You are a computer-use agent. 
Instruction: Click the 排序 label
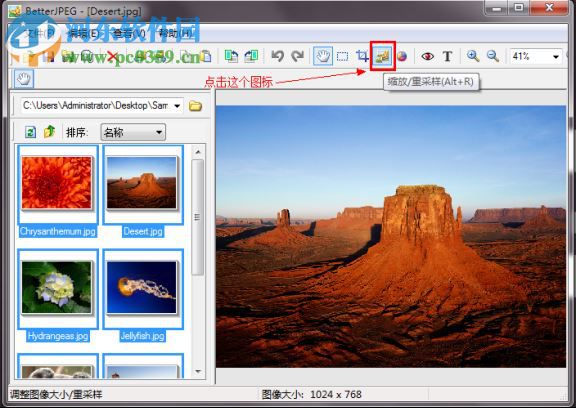[x=76, y=132]
